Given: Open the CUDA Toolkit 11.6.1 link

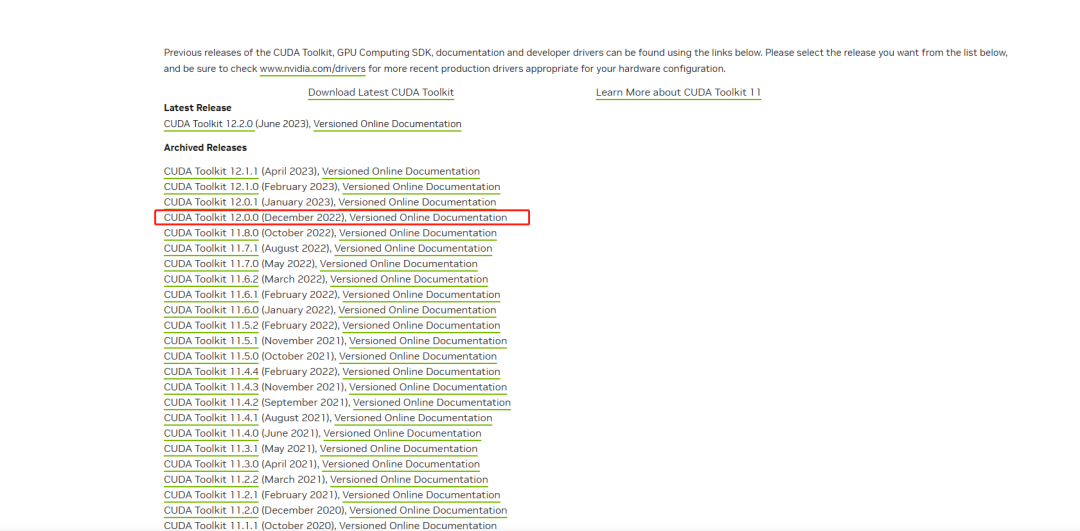Looking at the screenshot, I should (x=211, y=295).
